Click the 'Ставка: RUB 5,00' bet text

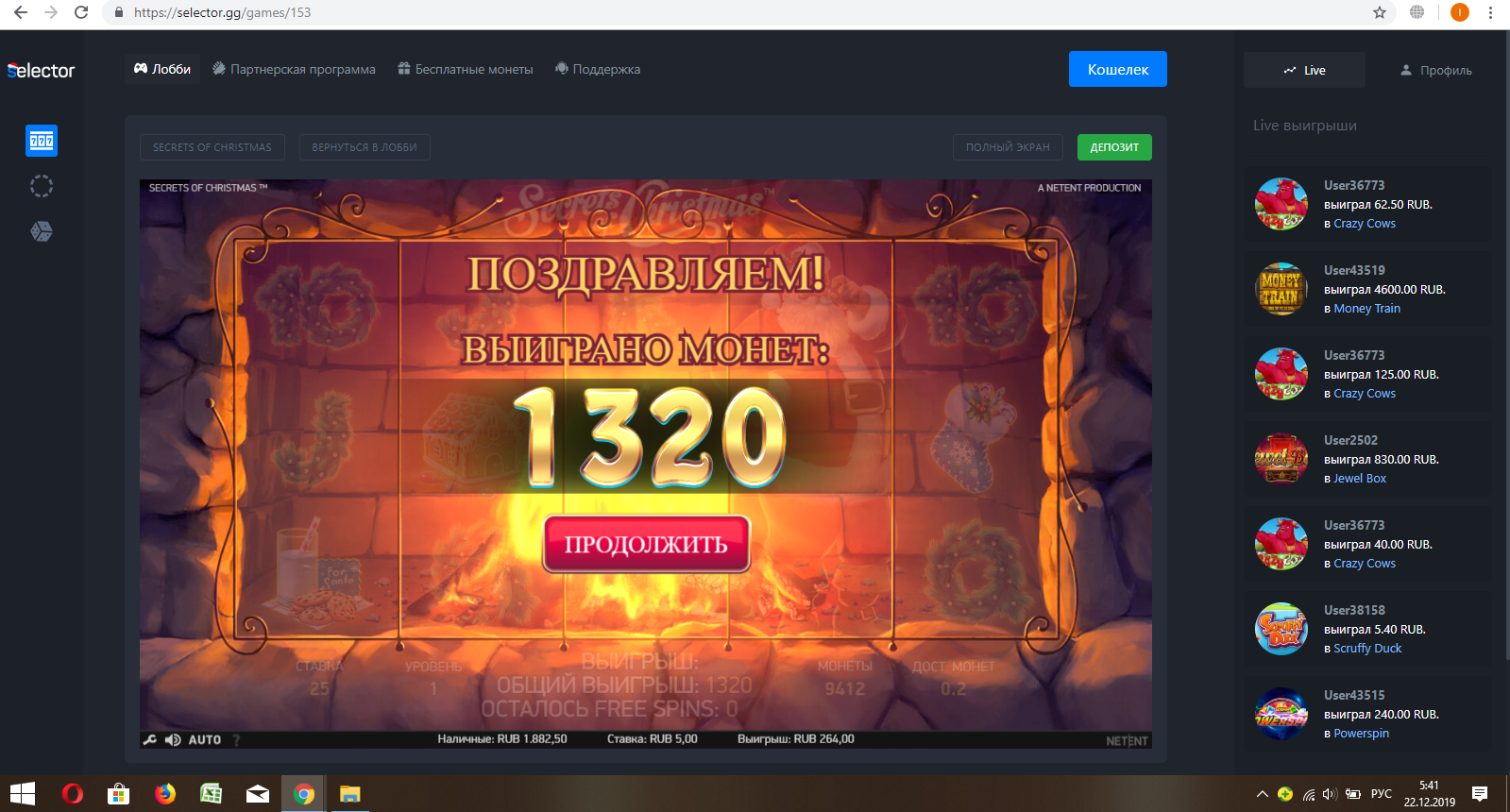pyautogui.click(x=653, y=739)
